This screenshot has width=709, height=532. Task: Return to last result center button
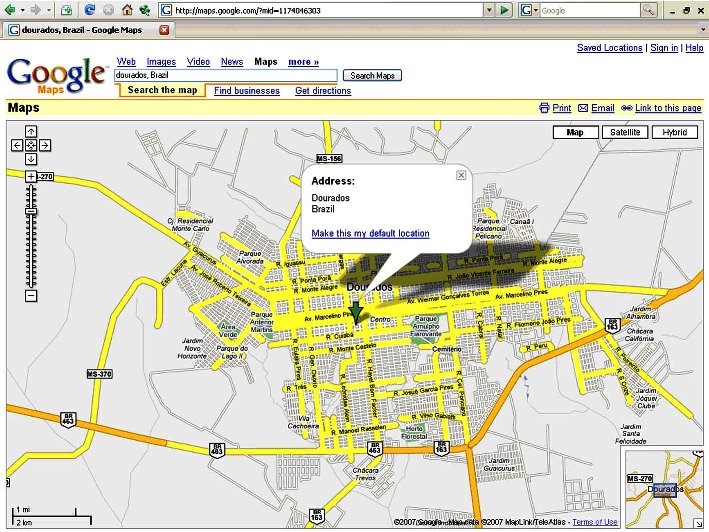point(31,145)
